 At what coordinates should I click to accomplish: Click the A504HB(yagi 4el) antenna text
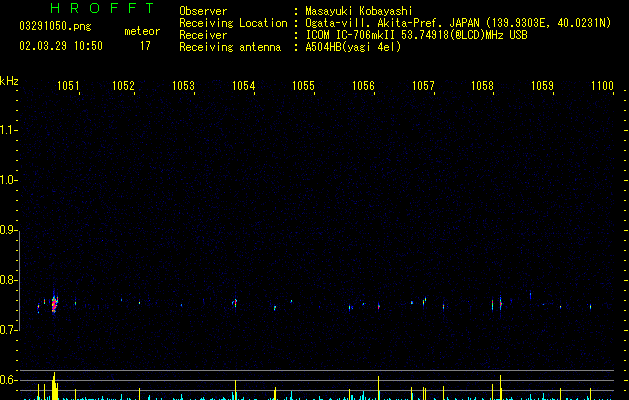coord(353,47)
